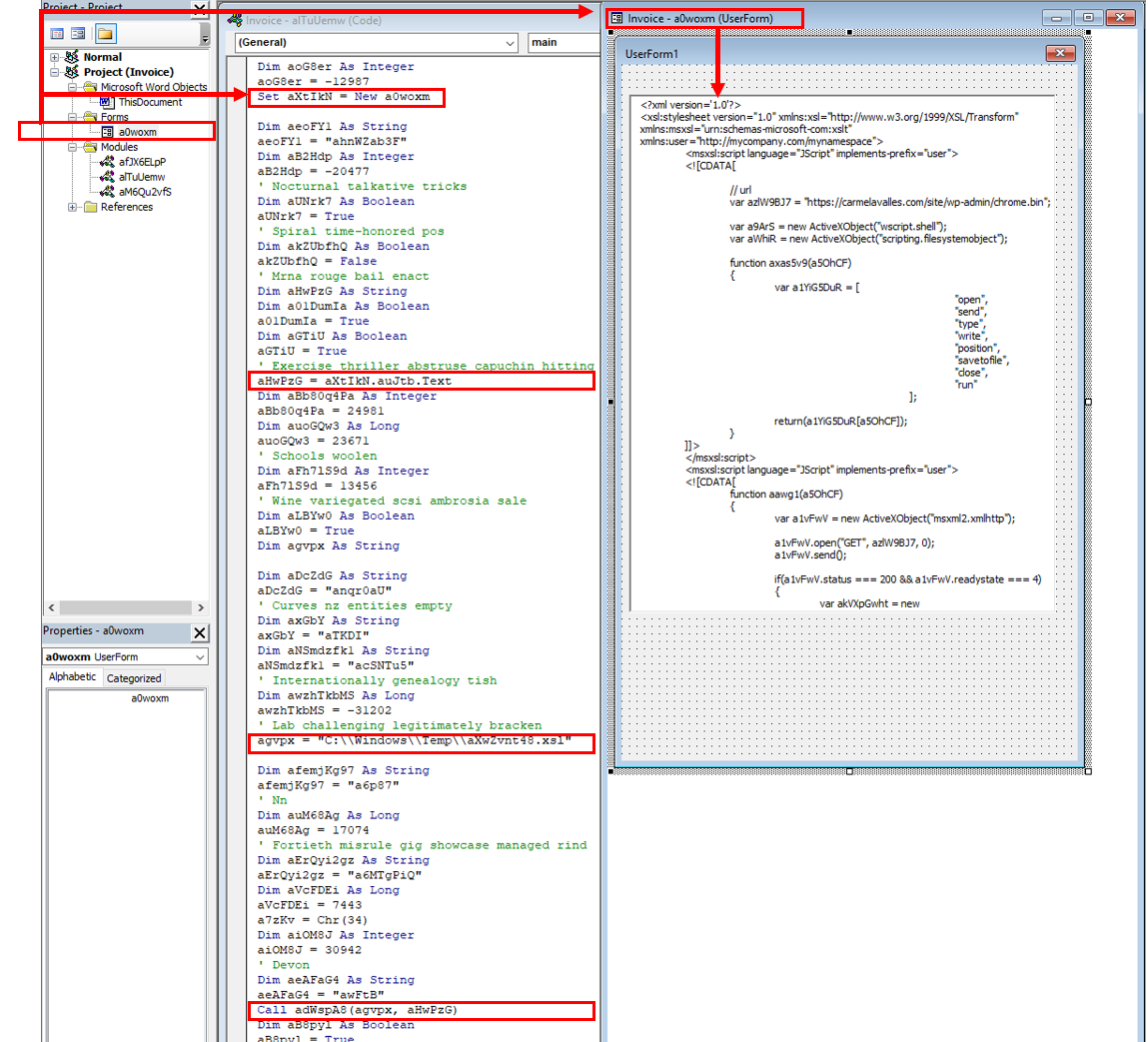
Task: Open the a0woxm UserForm properties dropdown
Action: tap(199, 656)
